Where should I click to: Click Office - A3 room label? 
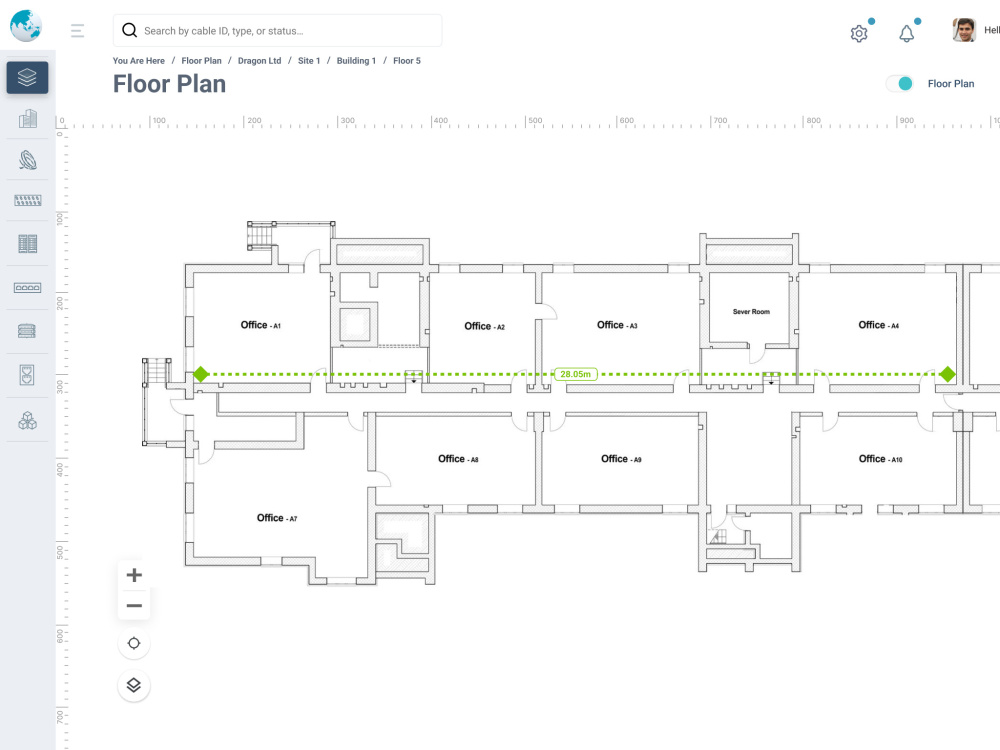click(x=617, y=325)
